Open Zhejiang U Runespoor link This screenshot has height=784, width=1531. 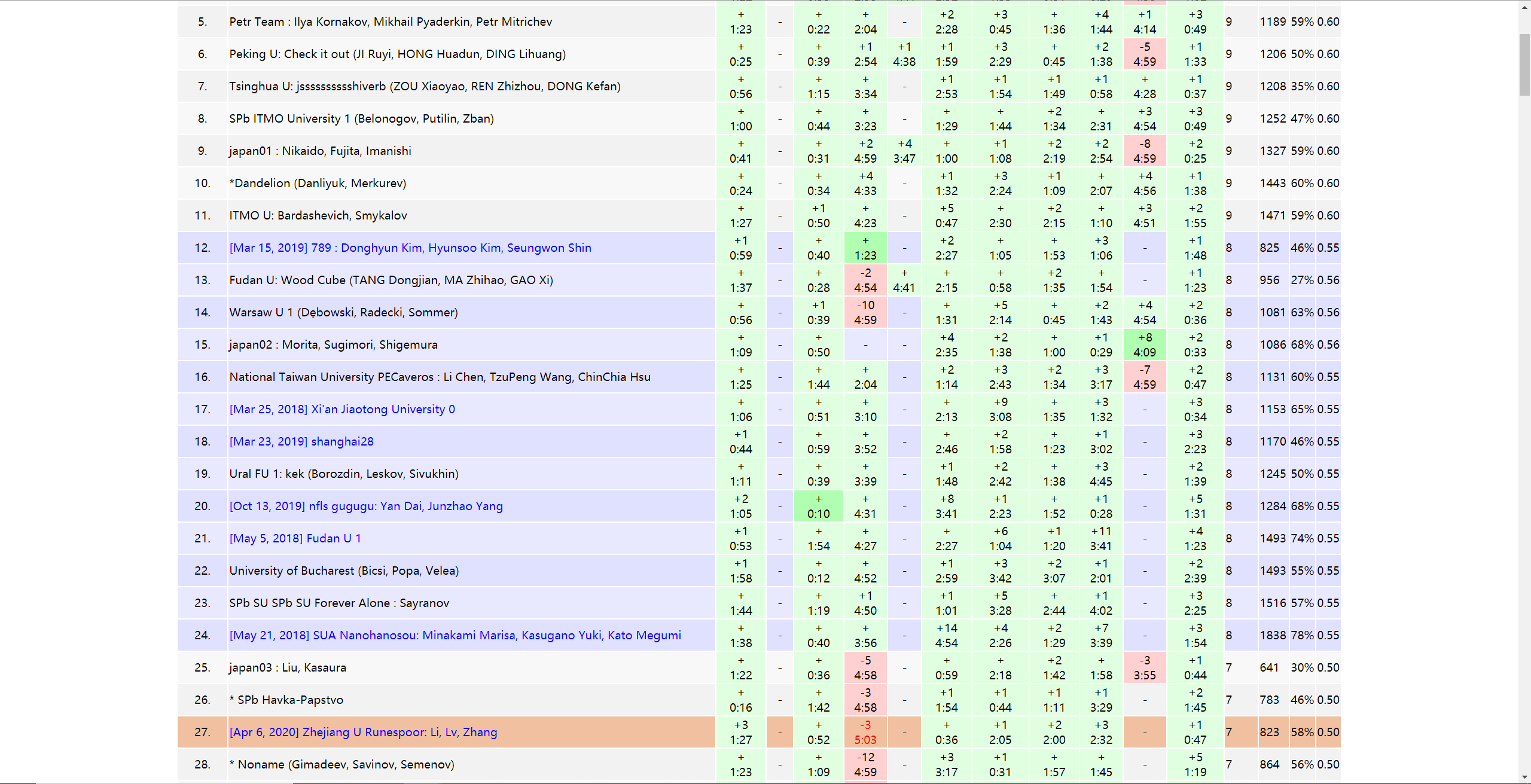coord(363,732)
